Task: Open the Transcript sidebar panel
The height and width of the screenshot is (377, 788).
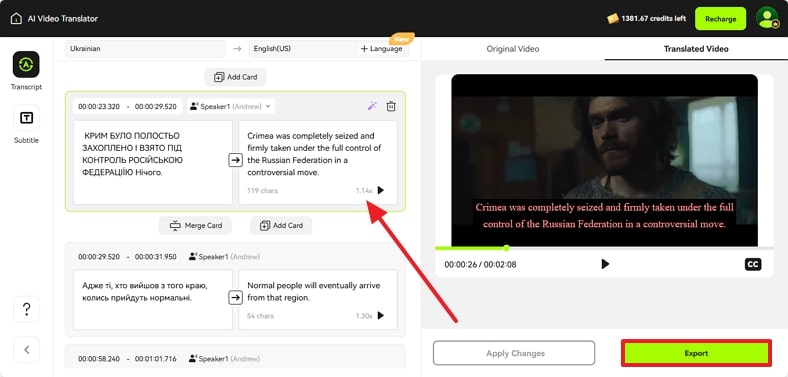Action: click(26, 70)
